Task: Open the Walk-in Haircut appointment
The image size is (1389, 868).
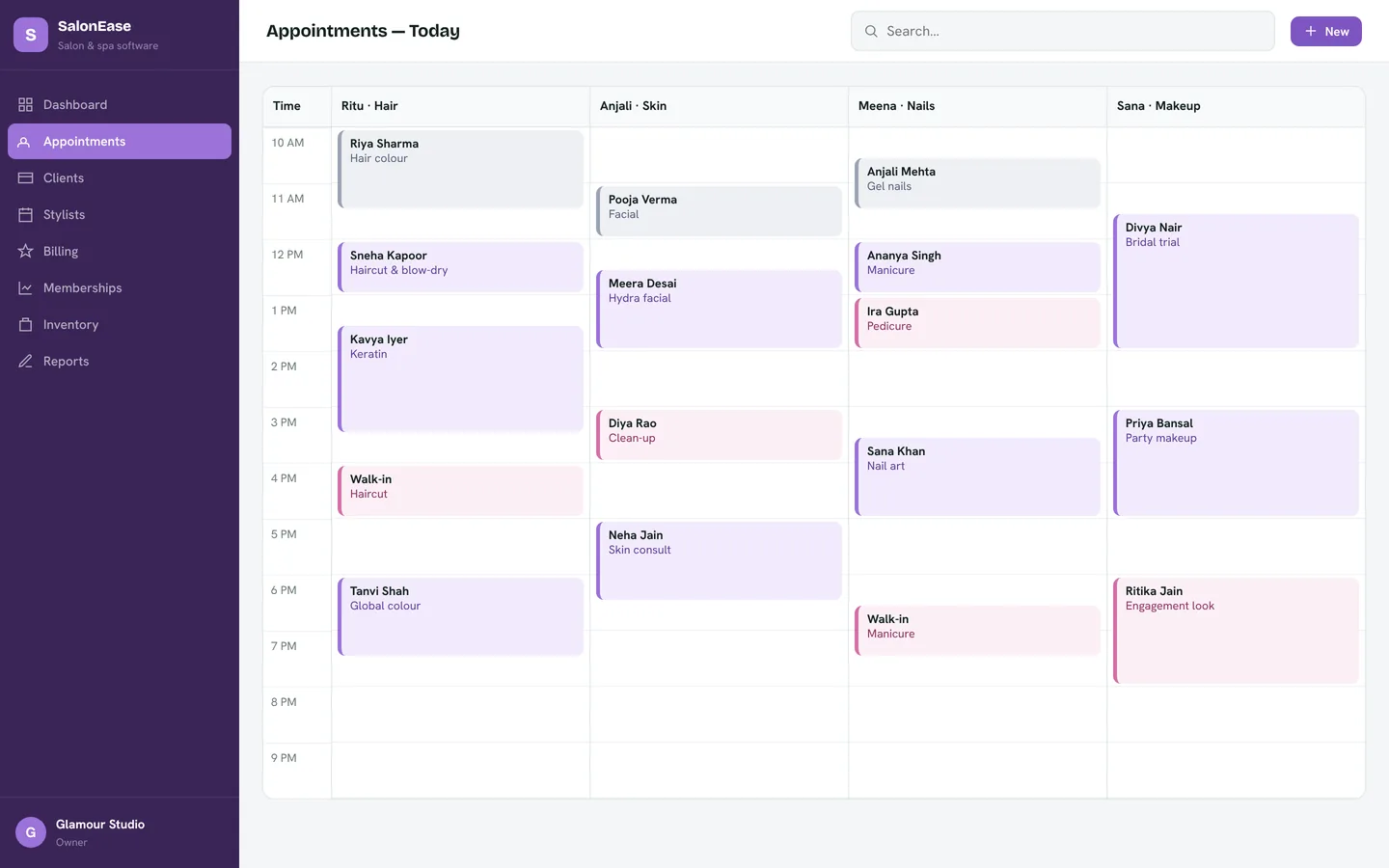Action: (461, 491)
